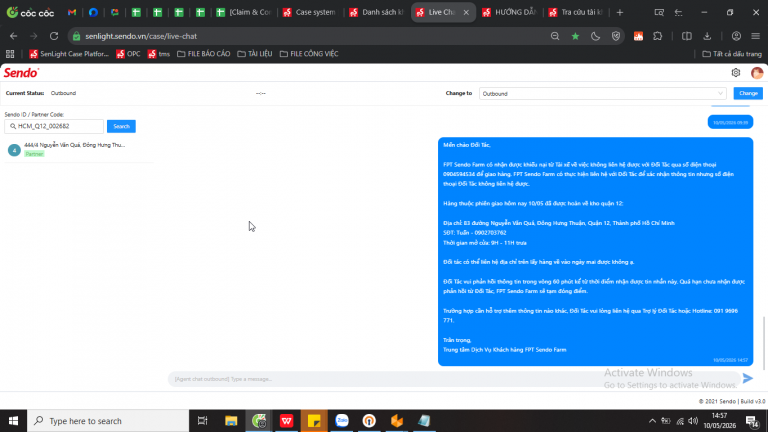Expand the Change to status dropdown
This screenshot has height=432, width=768.
602,94
